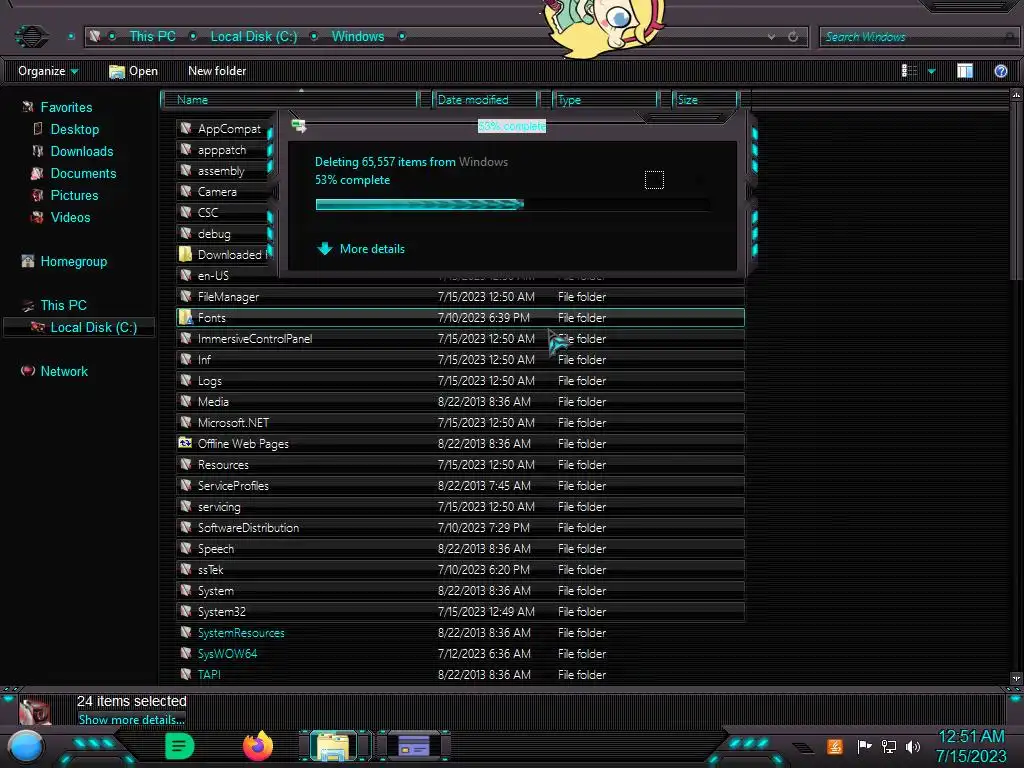Click the SoftwareDistribution folder icon
Viewport: 1024px width, 768px height.
pyautogui.click(x=185, y=527)
